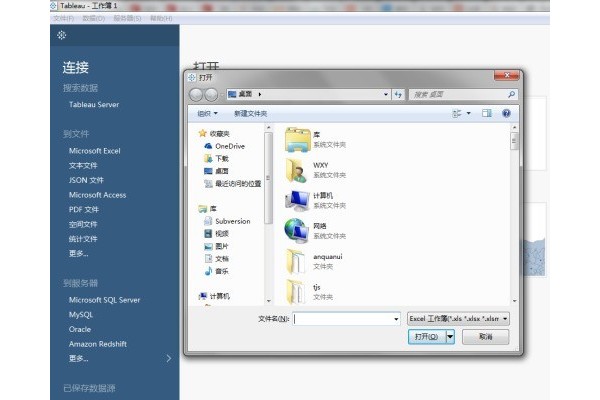Expand the 组织 dropdown menu
Screen dimensions: 600x400
[x=207, y=113]
